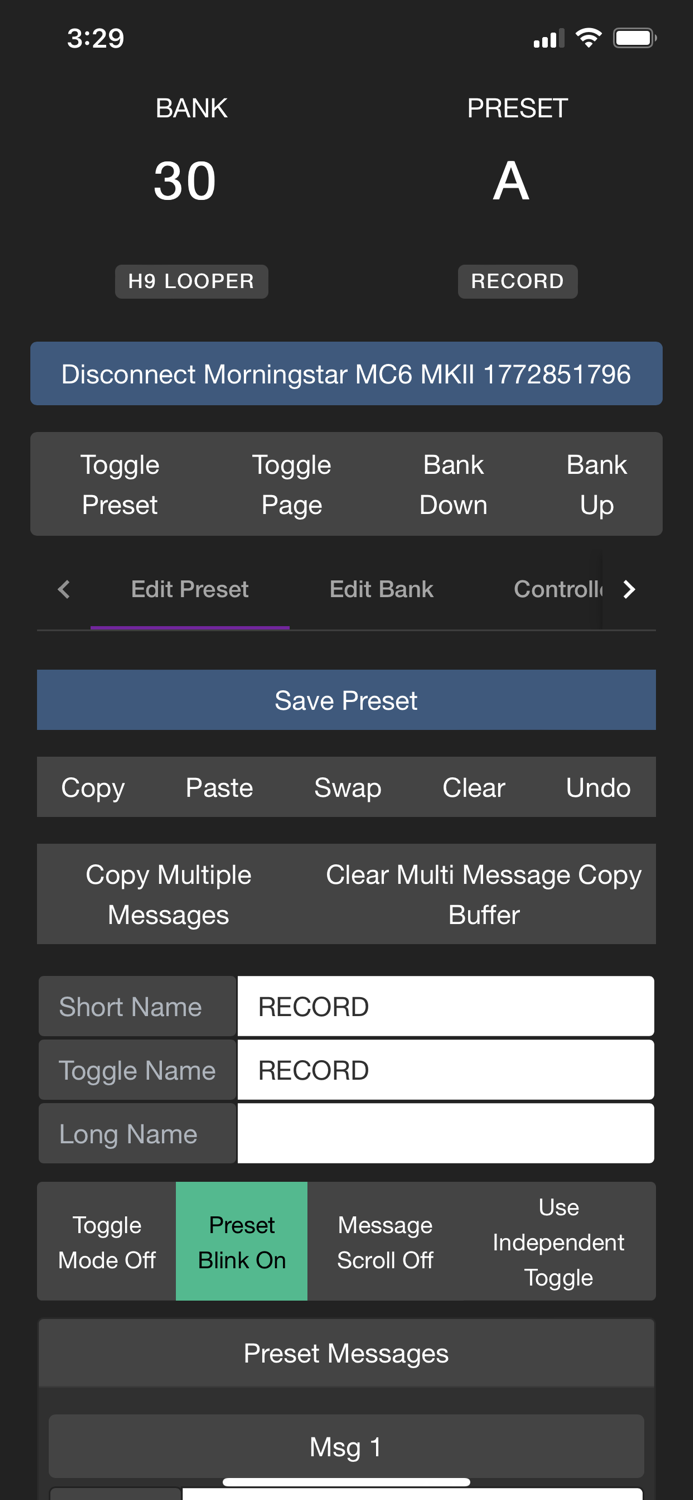Copy Multiple Messages from this preset
Viewport: 693px width, 1500px height.
[168, 894]
